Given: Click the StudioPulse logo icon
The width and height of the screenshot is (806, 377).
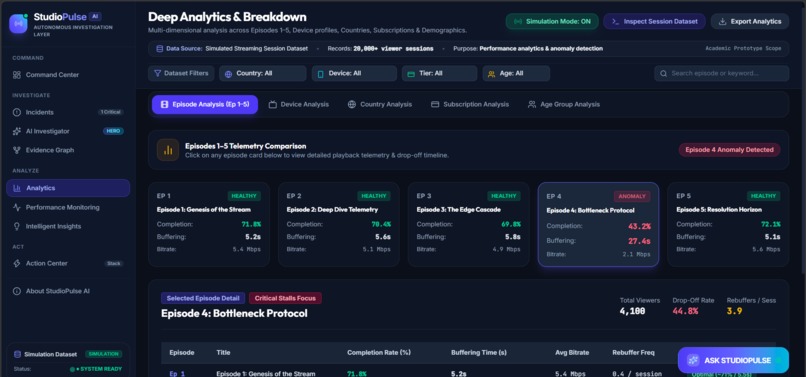Looking at the screenshot, I should pos(19,24).
